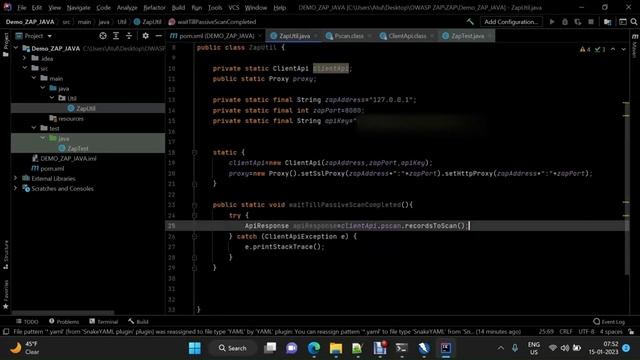The height and width of the screenshot is (360, 640).
Task: Fold the static block at line 18
Action: (x=195, y=152)
